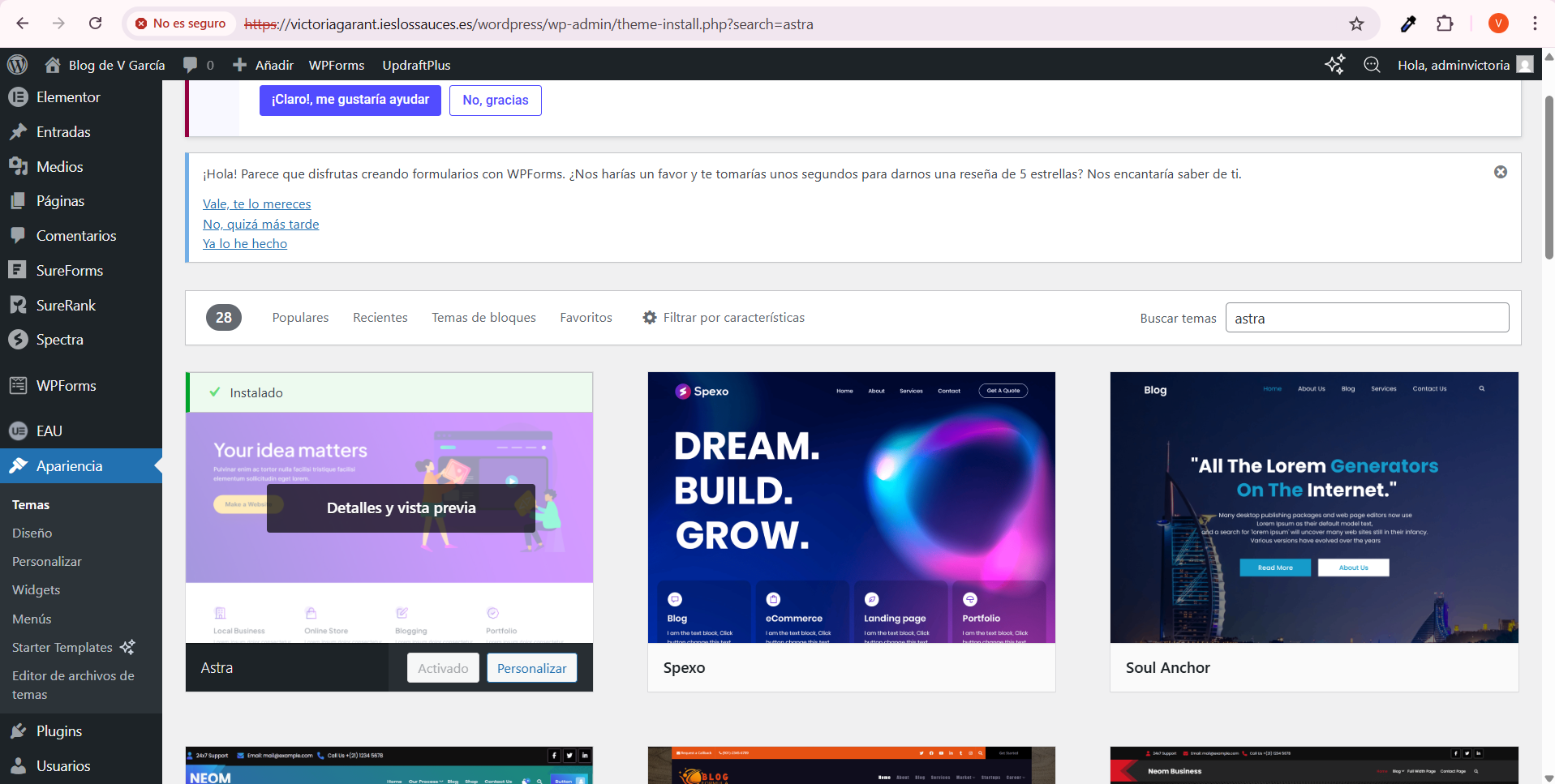1555x784 pixels.
Task: Expand Filtrar por características filter
Action: click(x=724, y=318)
